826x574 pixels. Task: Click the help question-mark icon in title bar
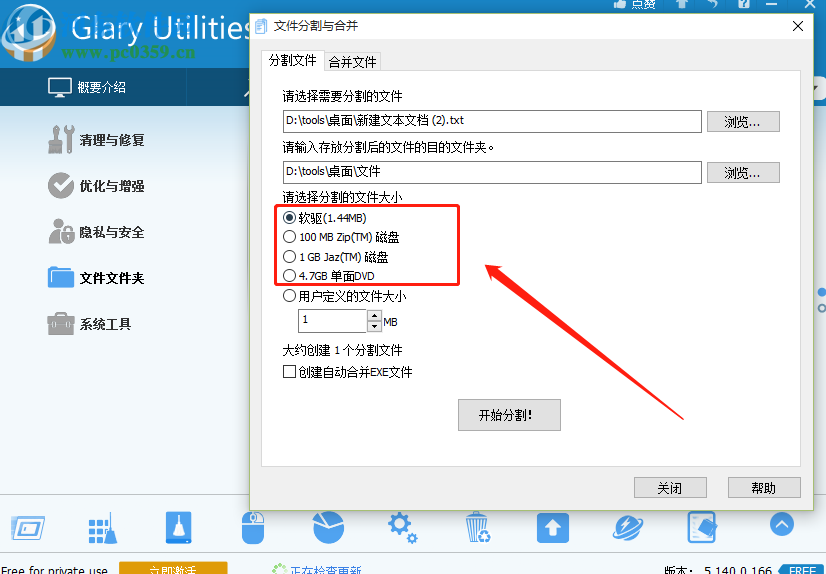click(743, 4)
